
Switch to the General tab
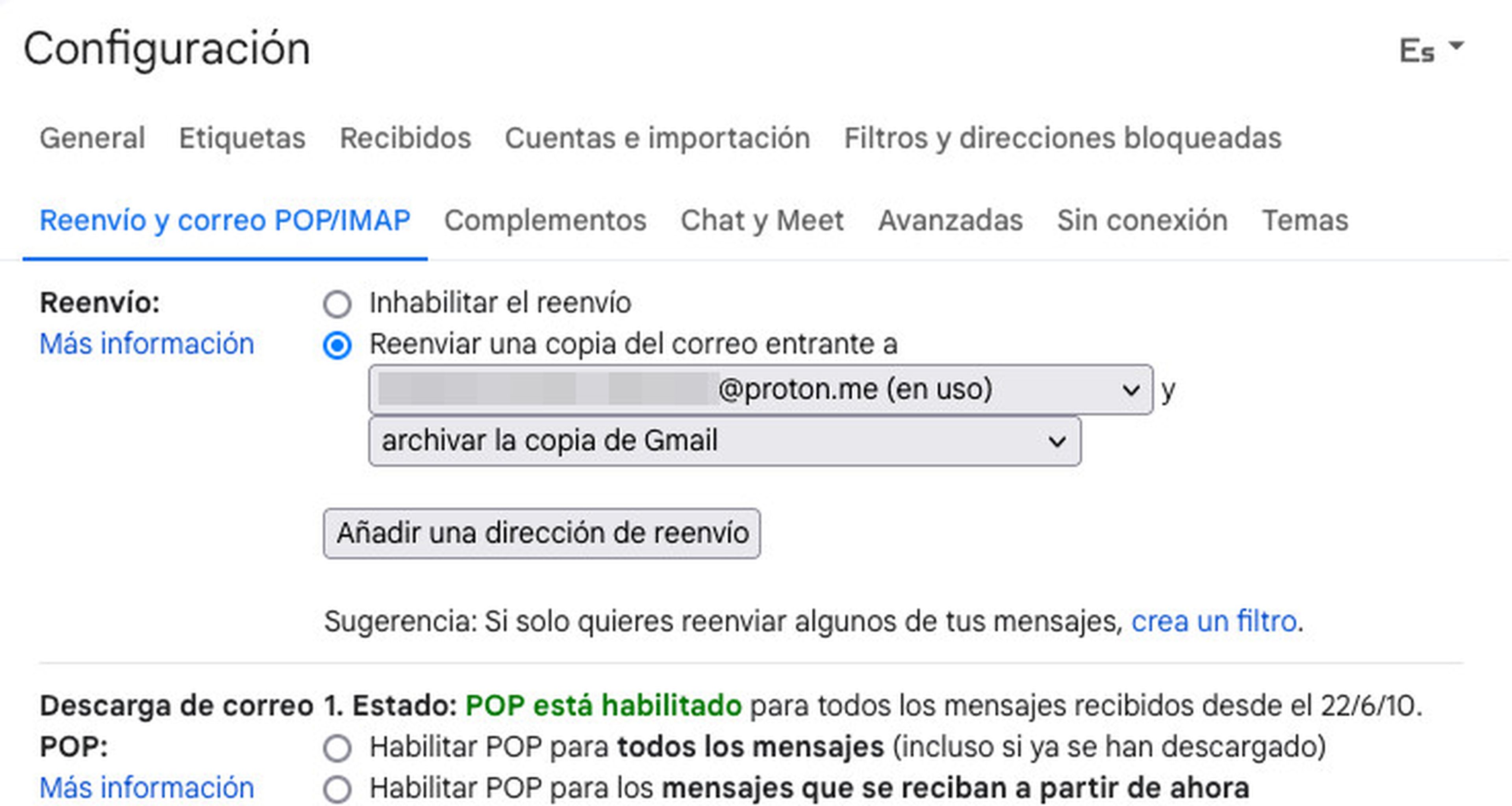coord(92,139)
